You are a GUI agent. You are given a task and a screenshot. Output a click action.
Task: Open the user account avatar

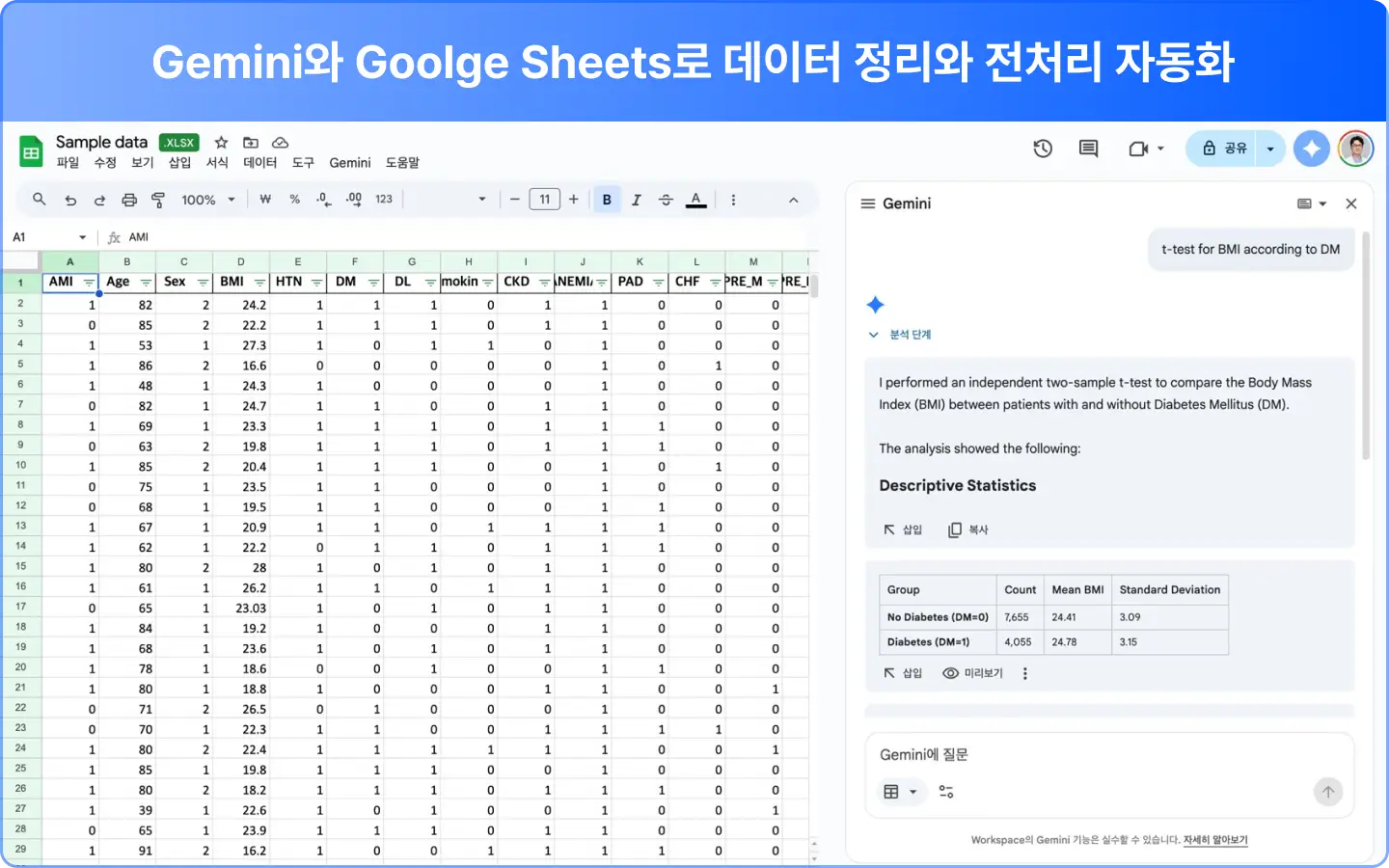[x=1356, y=149]
